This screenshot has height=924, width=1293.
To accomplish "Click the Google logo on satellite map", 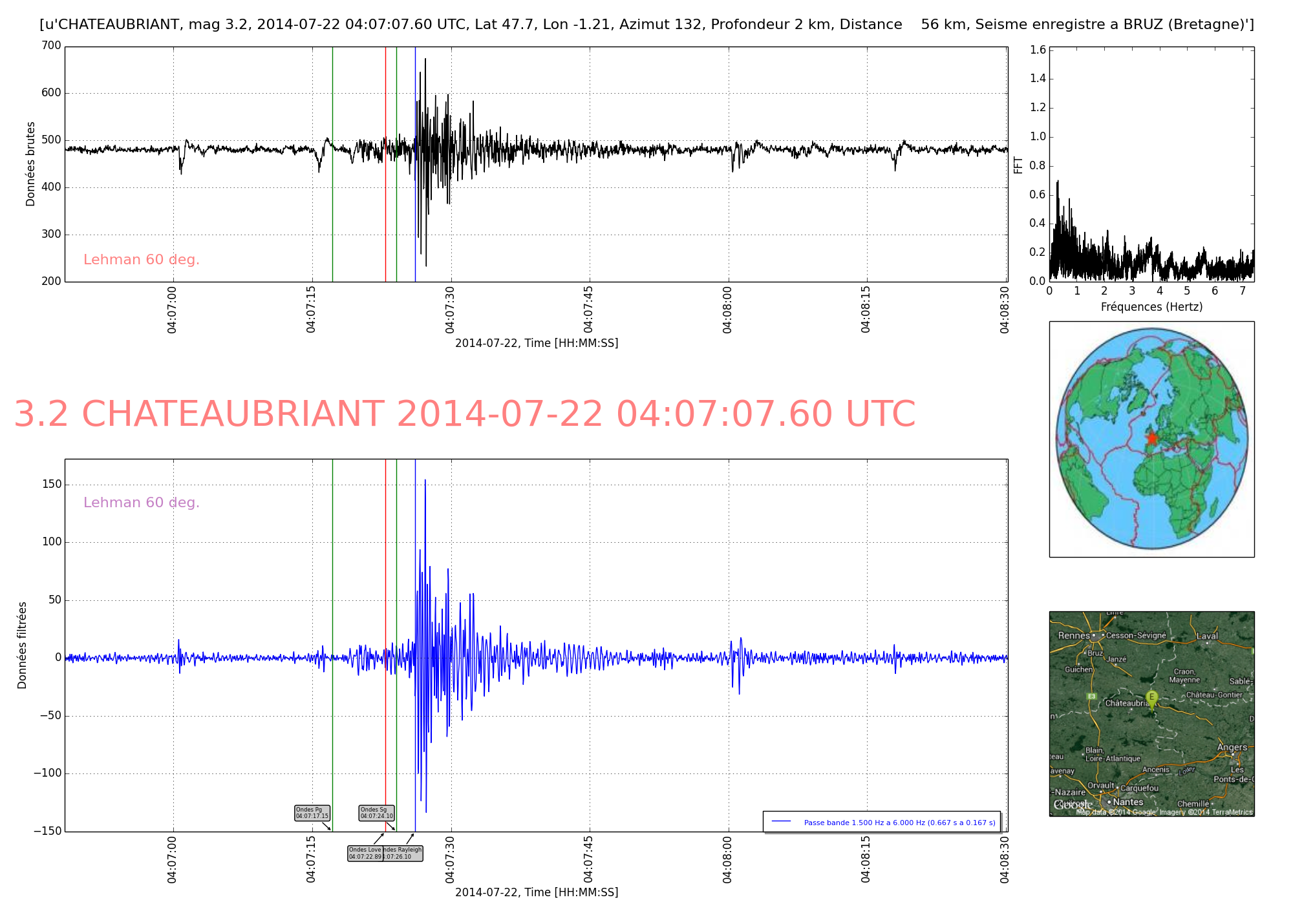I will point(1072,805).
